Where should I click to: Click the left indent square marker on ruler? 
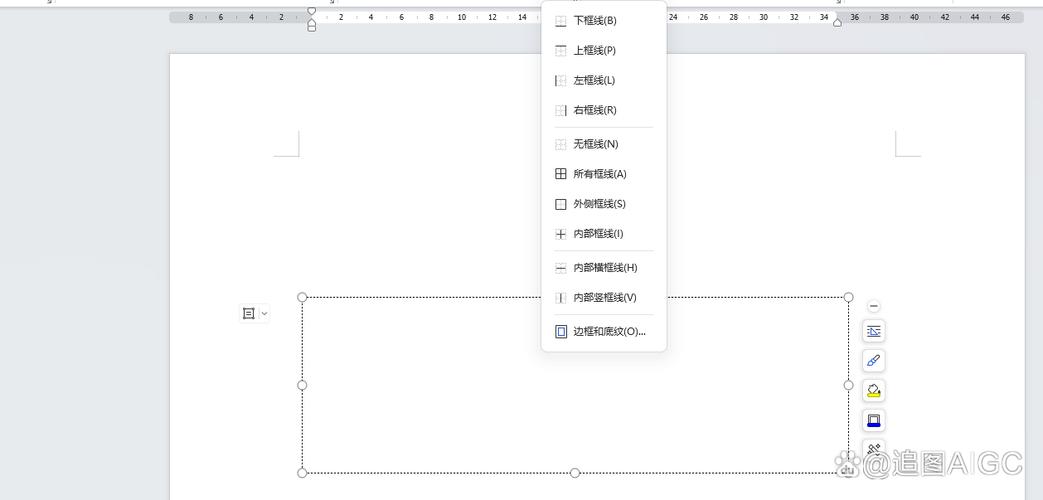(x=311, y=29)
